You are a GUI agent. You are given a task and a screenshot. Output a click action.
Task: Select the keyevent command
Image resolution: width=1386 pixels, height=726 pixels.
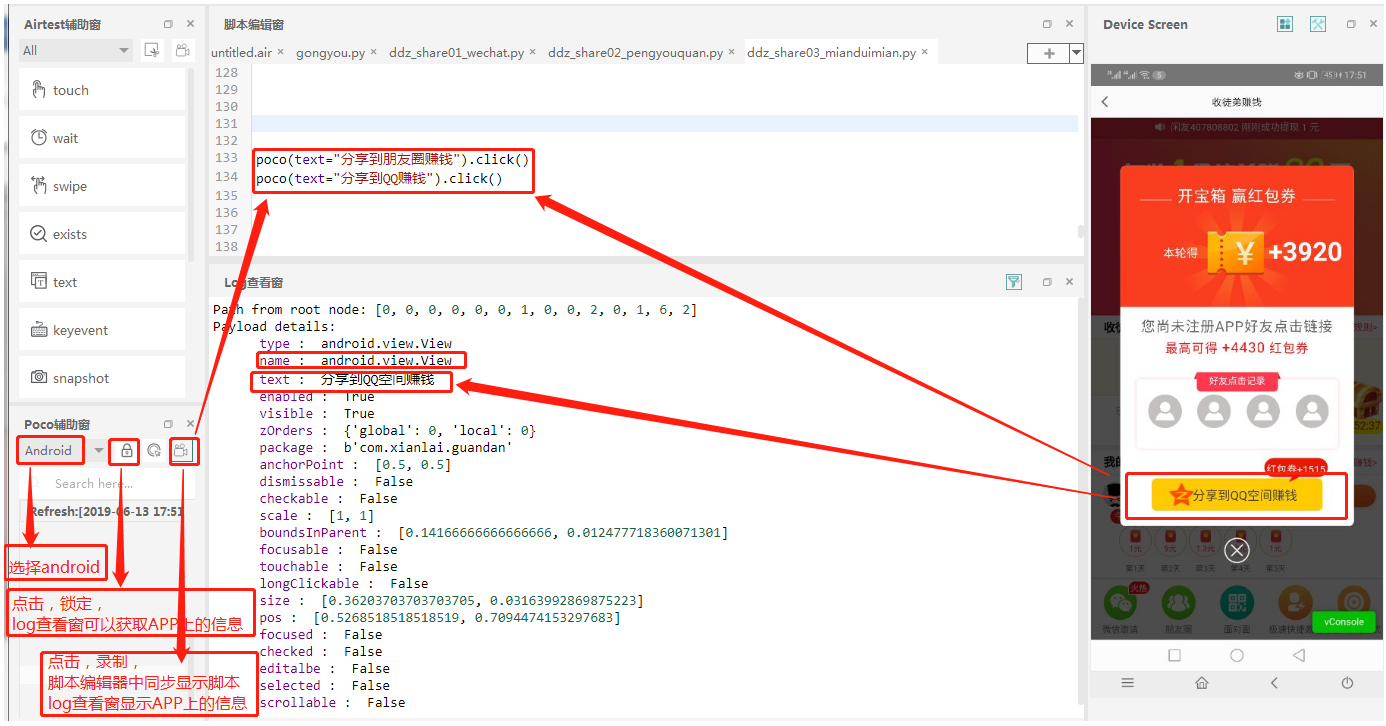click(x=102, y=330)
